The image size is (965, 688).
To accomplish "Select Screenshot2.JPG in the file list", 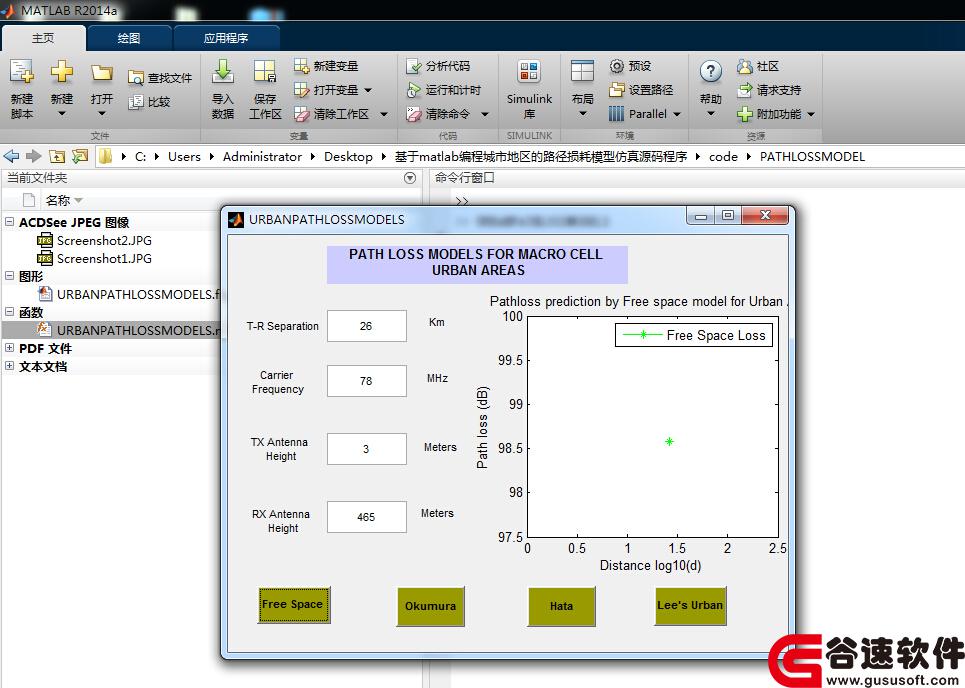I will point(104,241).
